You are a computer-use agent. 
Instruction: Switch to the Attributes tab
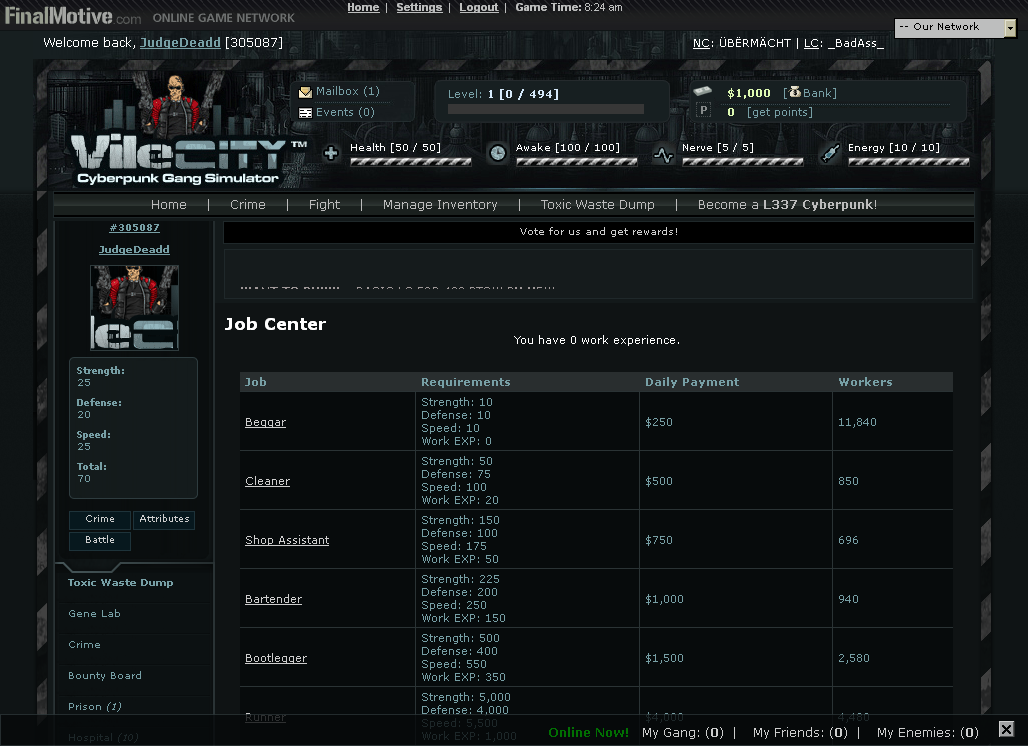coord(164,519)
